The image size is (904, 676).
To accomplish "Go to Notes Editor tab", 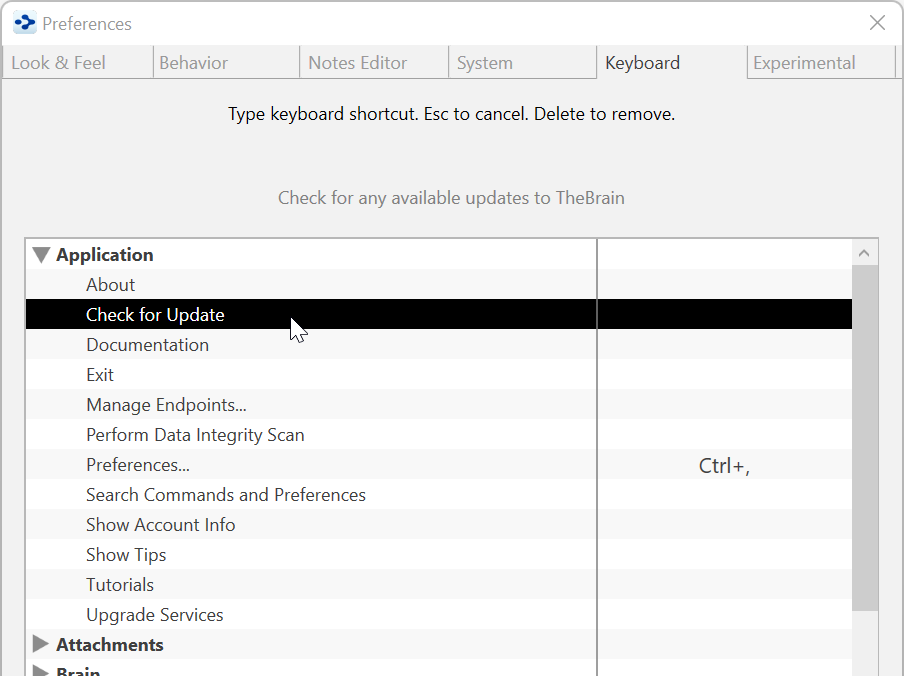I will (x=358, y=63).
